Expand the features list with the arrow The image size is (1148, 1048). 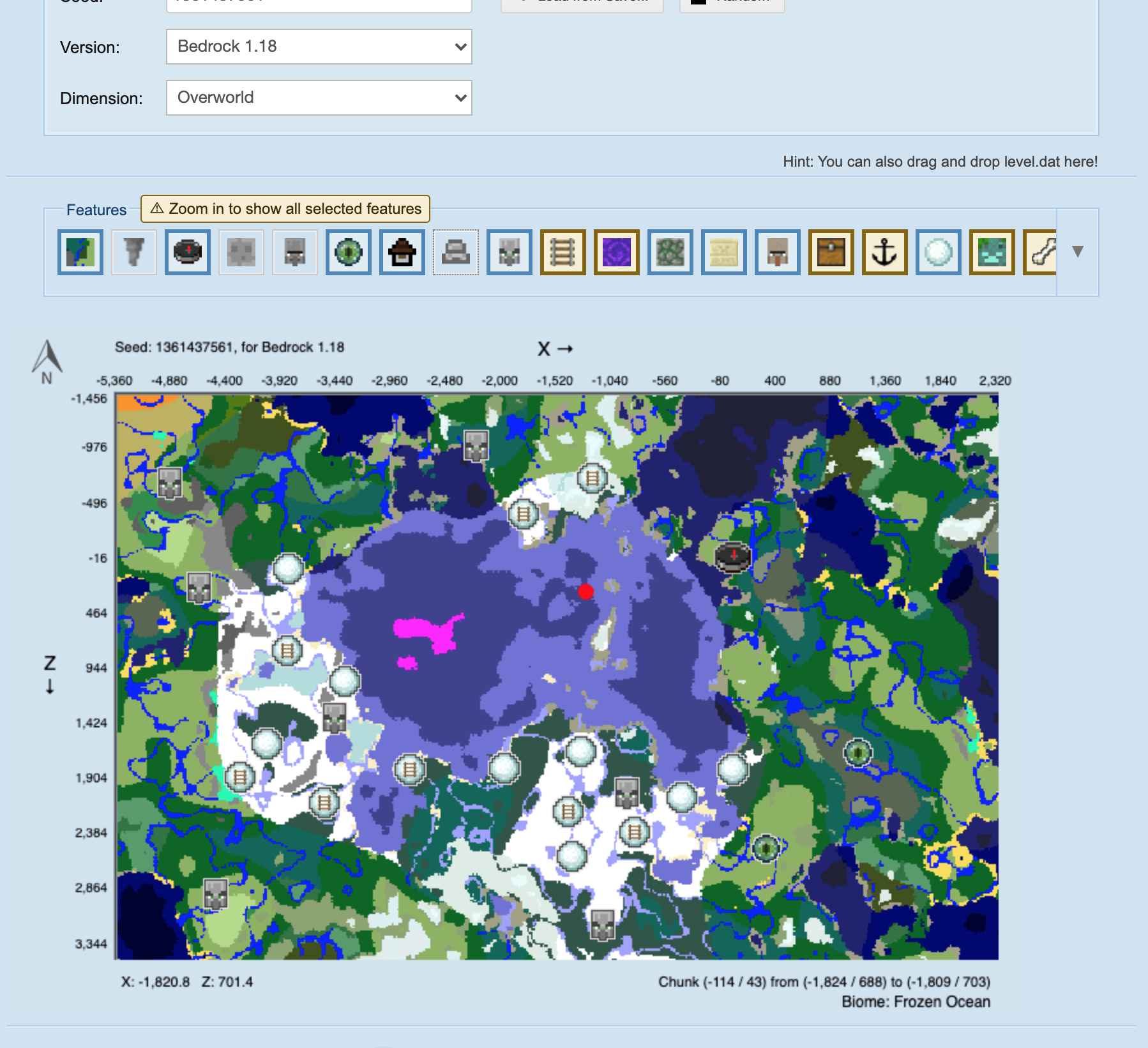click(x=1078, y=252)
